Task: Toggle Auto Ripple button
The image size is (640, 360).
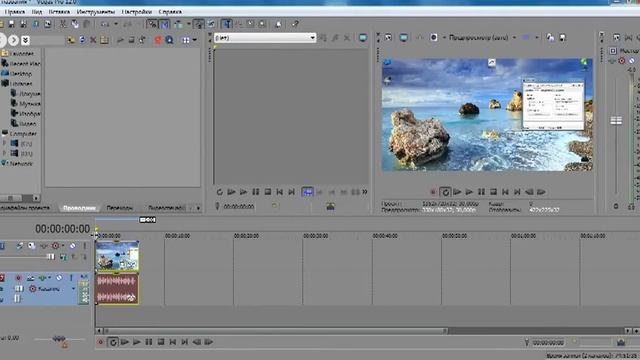Action: click(179, 24)
